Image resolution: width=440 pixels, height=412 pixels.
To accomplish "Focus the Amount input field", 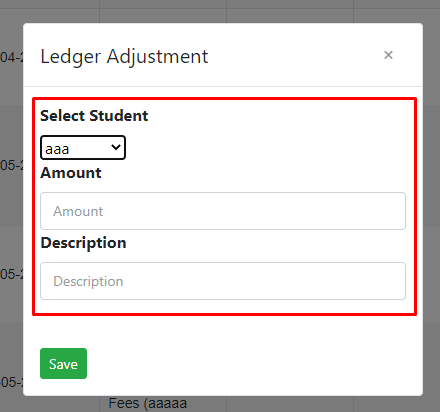I will click(x=223, y=211).
